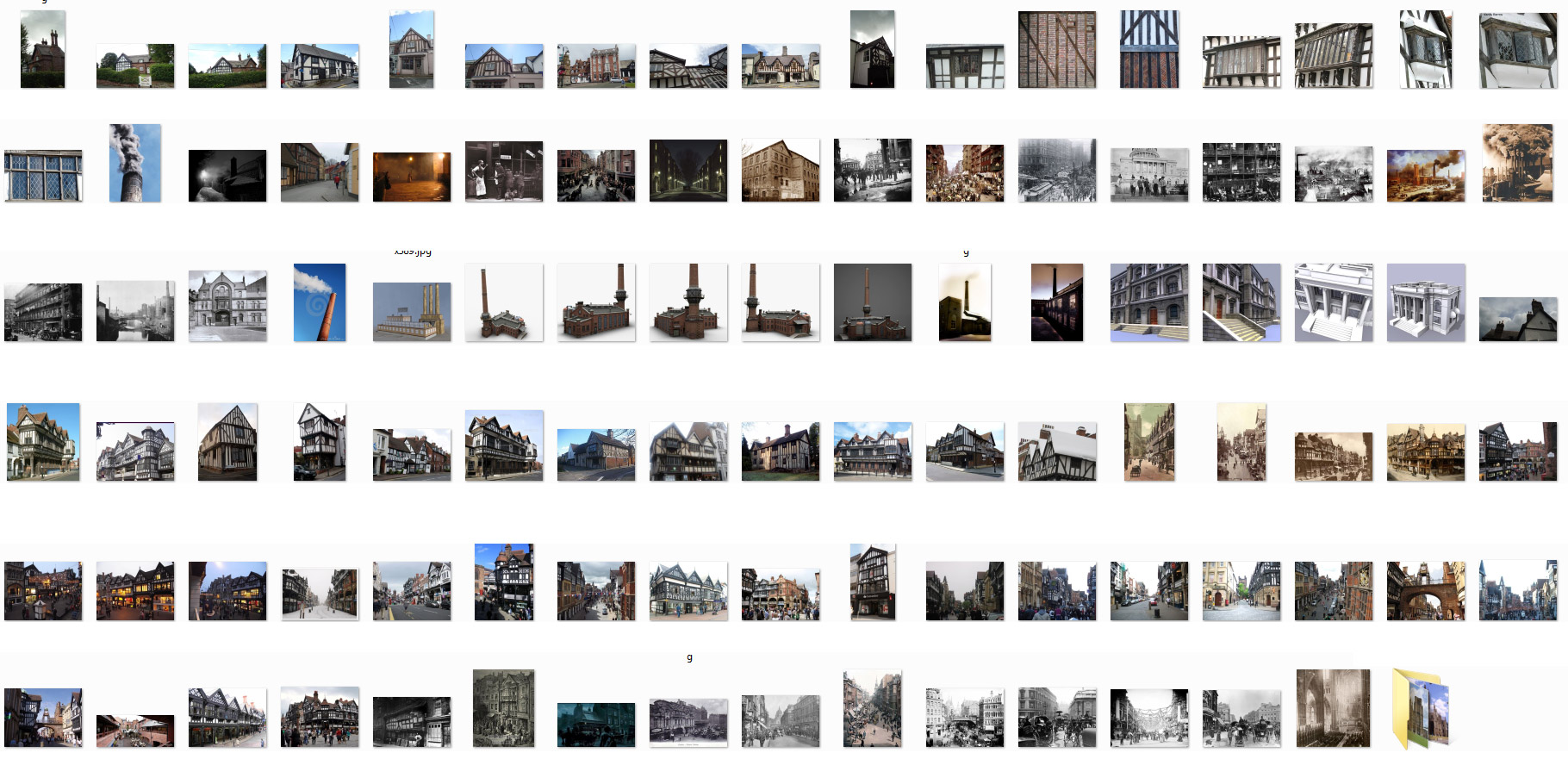
Task: Select the brick wall with diagonal timbers
Action: 1057,50
